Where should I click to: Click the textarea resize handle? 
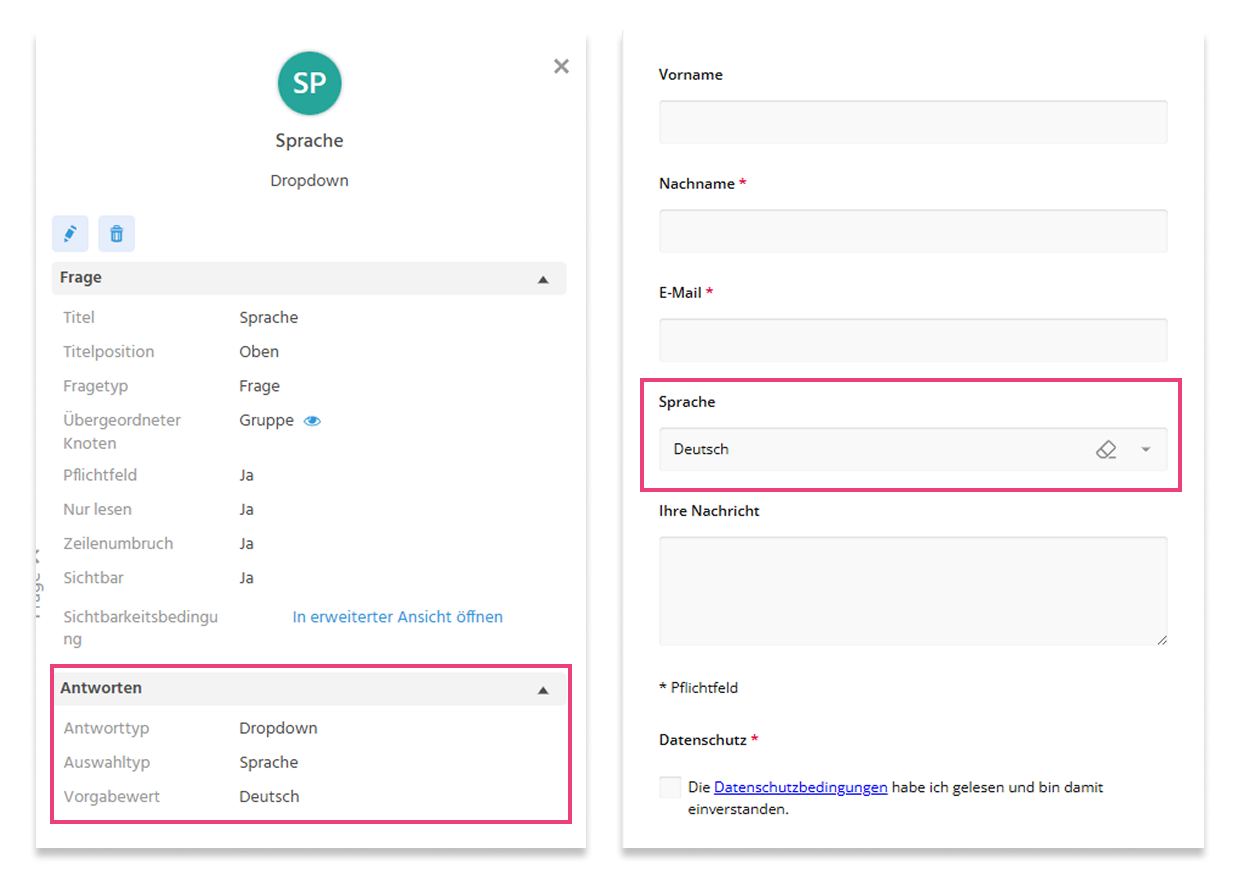coord(1161,639)
